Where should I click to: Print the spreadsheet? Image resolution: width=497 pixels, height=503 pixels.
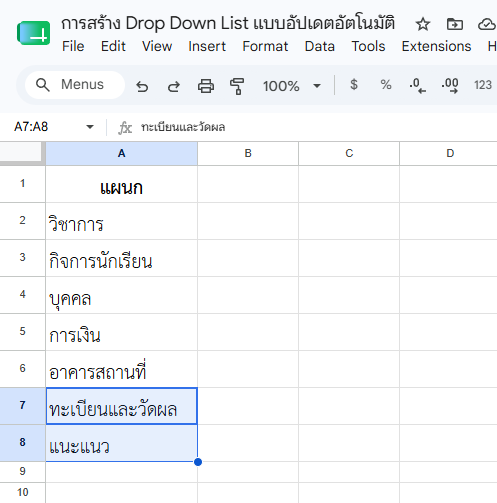pyautogui.click(x=206, y=86)
